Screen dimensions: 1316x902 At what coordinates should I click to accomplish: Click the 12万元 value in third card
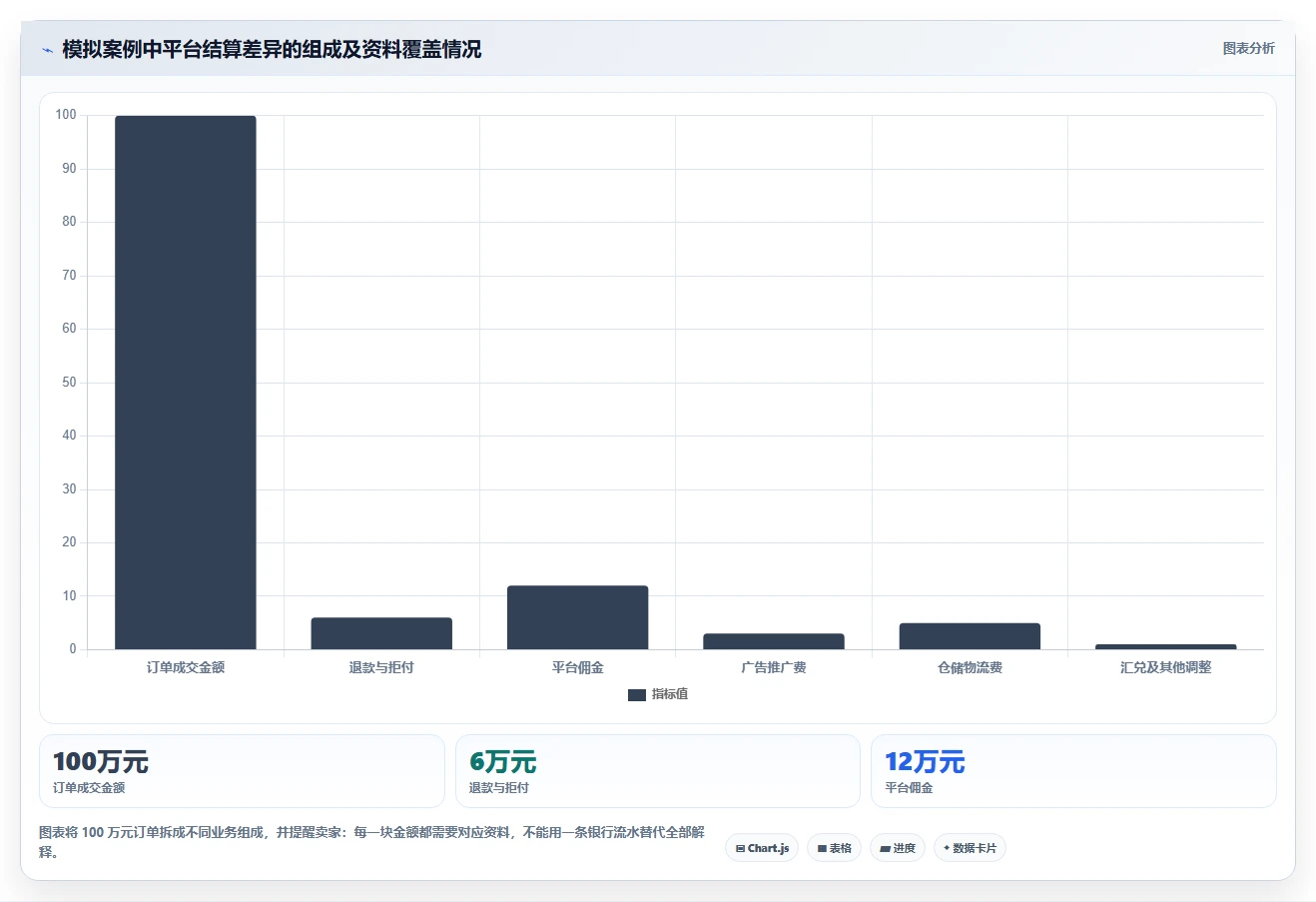tap(925, 762)
